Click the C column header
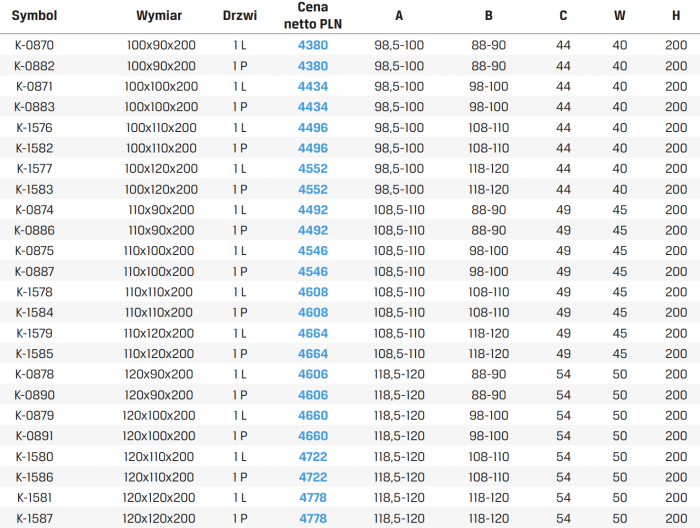This screenshot has width=700, height=528. click(563, 16)
